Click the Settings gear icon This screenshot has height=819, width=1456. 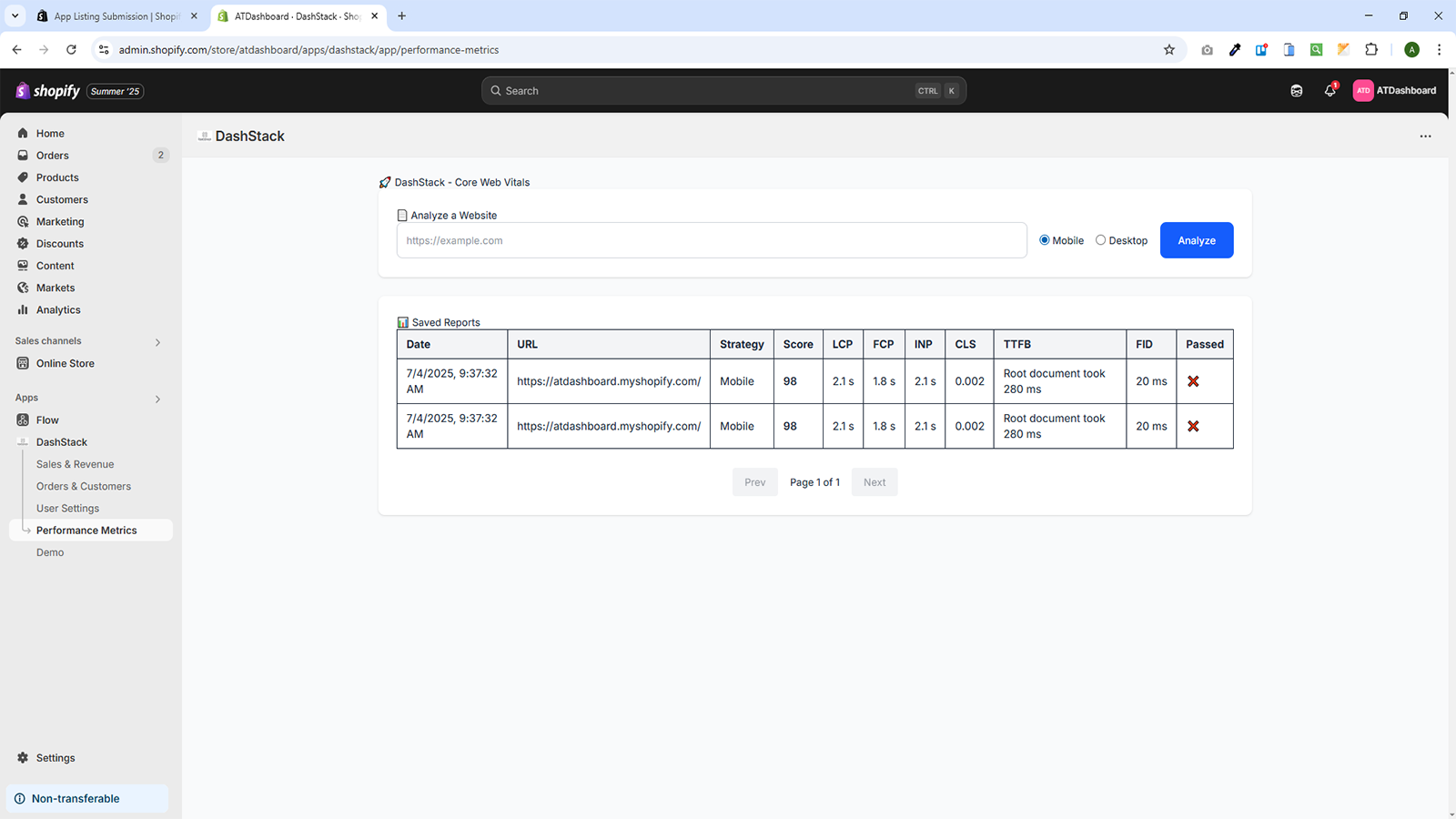[x=23, y=758]
